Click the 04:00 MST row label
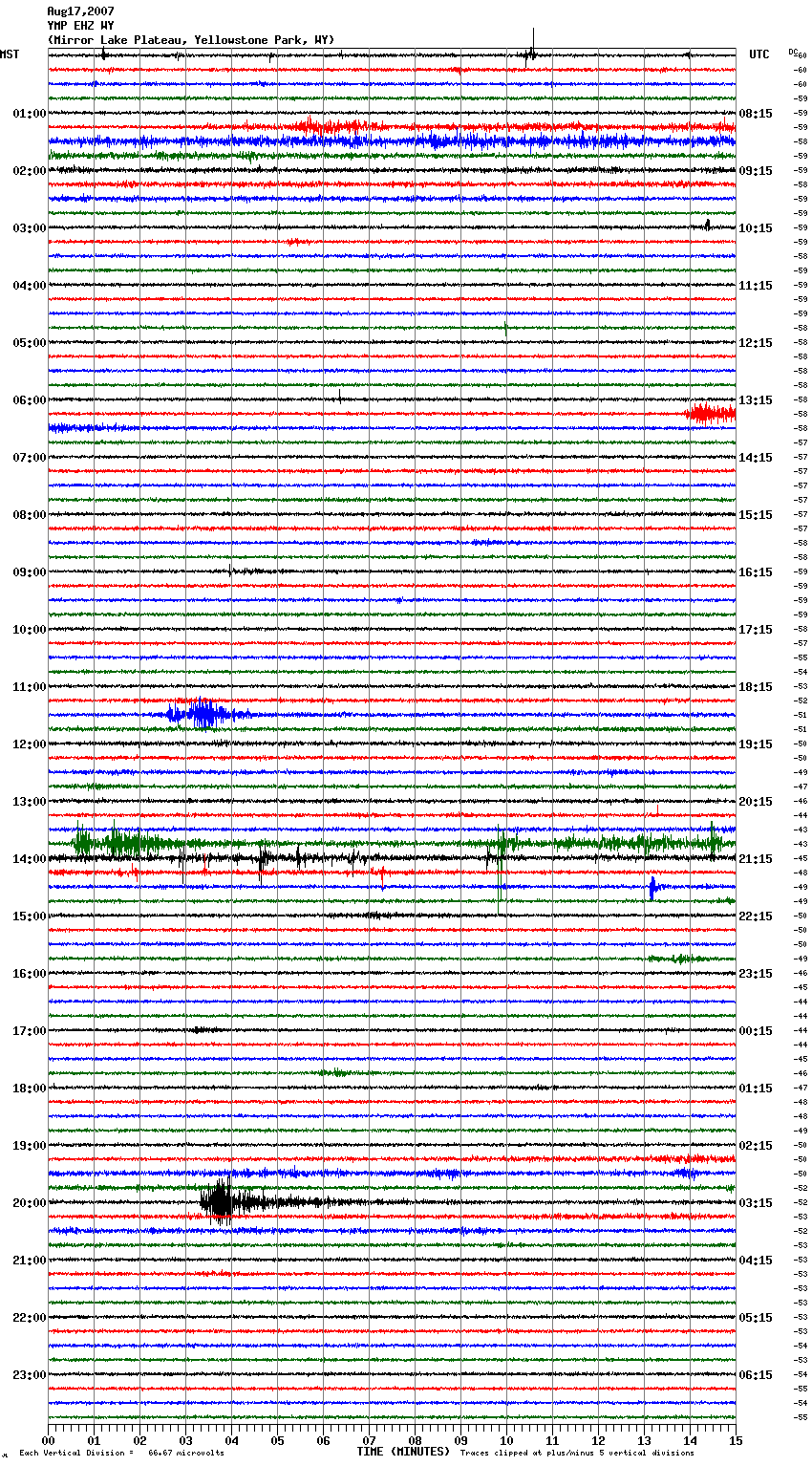Image resolution: width=812 pixels, height=1466 pixels. click(29, 286)
